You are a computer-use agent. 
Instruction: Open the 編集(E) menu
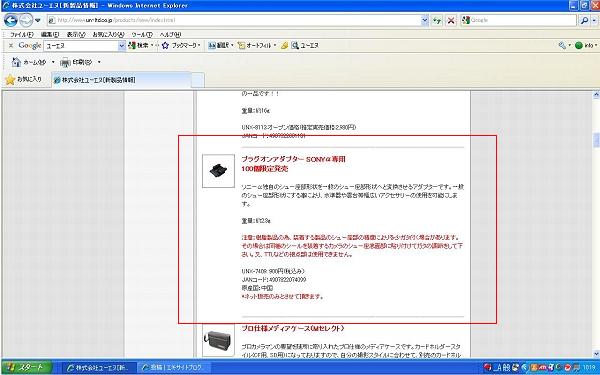(50, 34)
